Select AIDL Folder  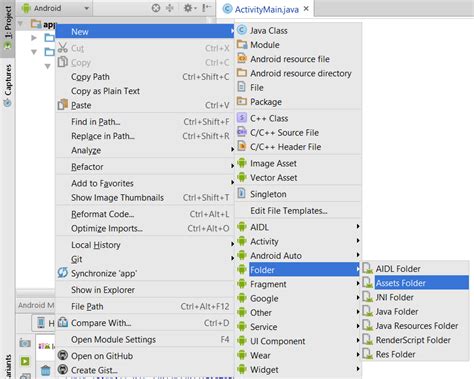[x=415, y=269]
